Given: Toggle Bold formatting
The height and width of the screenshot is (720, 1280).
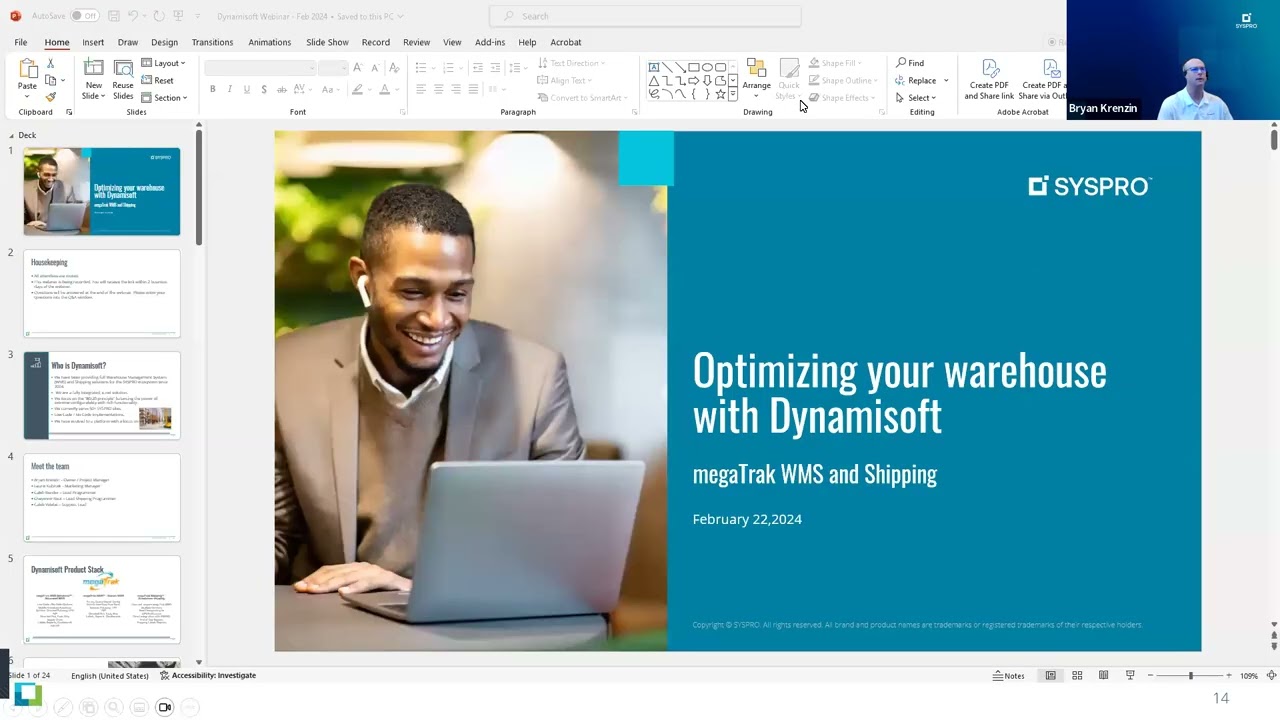Looking at the screenshot, I should [x=212, y=89].
